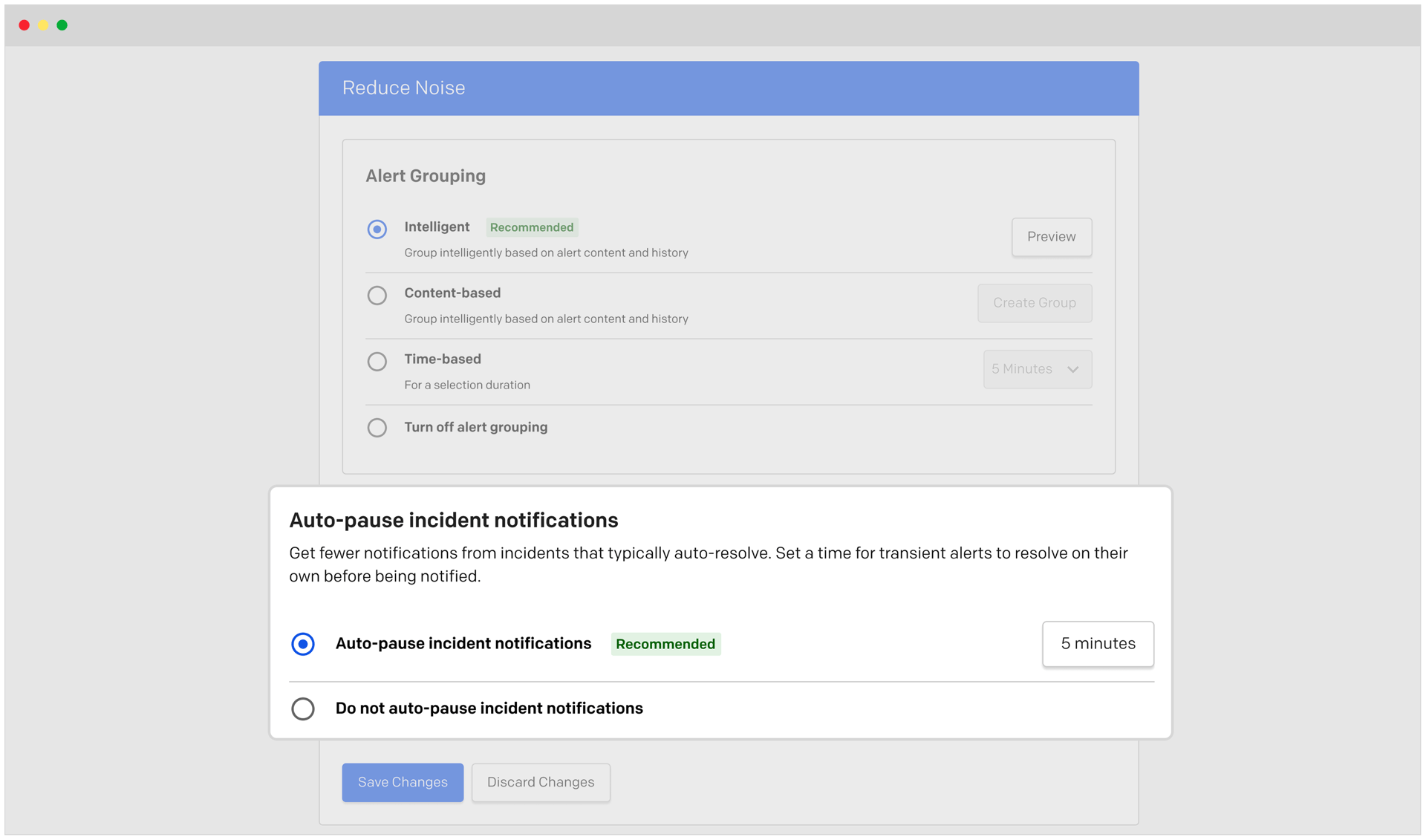Viewport: 1426px width, 840px height.
Task: Select the Intelligent alert grouping option
Action: click(377, 229)
